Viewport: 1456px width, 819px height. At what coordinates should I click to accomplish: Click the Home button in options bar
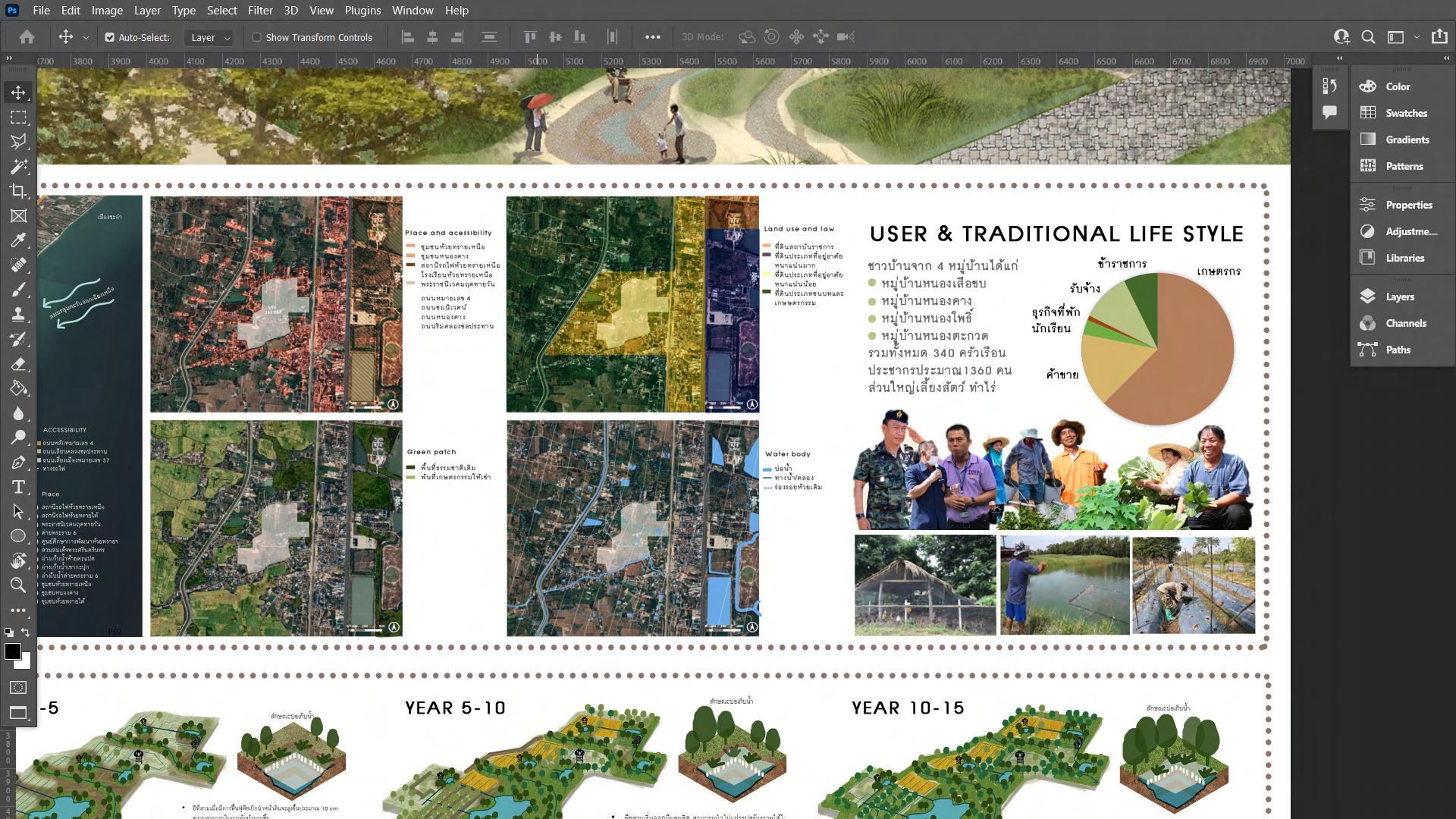coord(27,37)
